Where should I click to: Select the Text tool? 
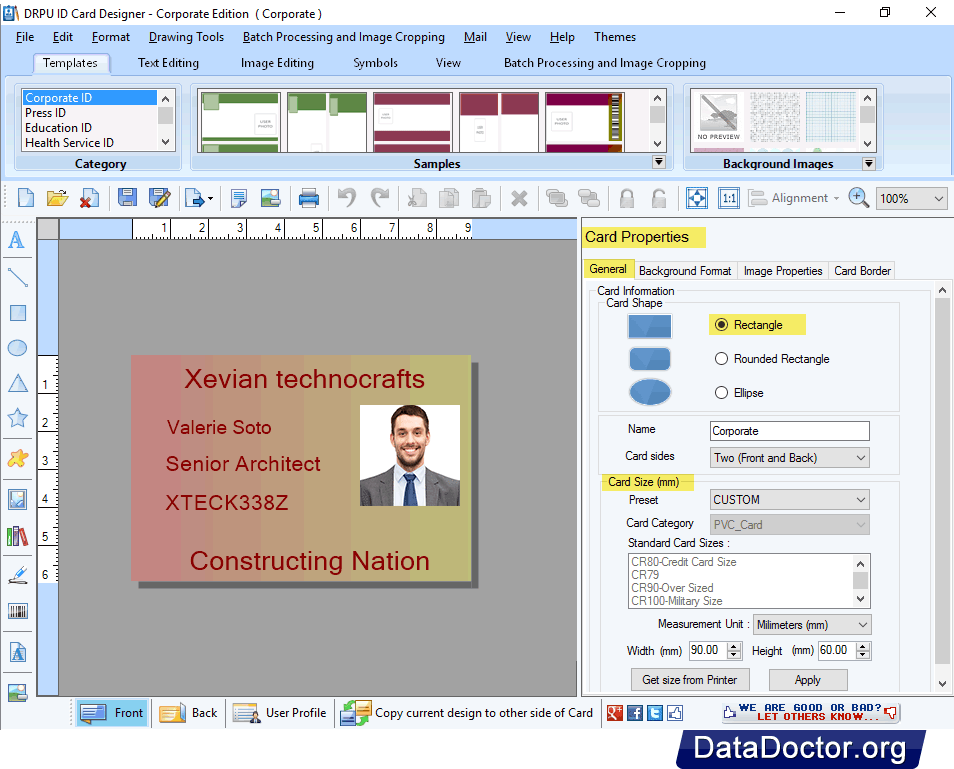point(17,240)
